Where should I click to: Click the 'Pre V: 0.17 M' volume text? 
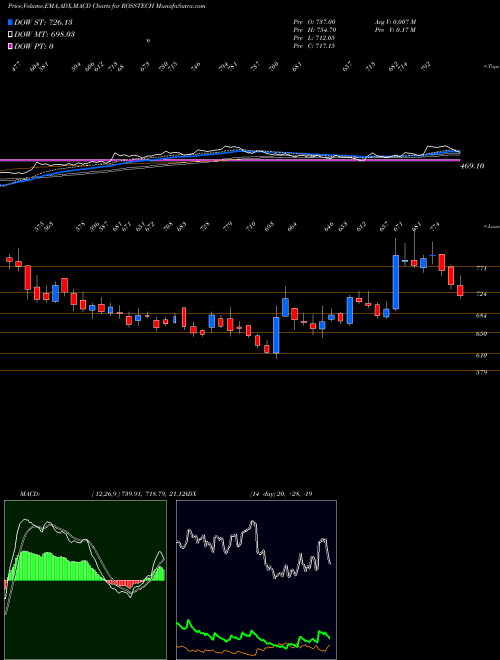pos(394,30)
